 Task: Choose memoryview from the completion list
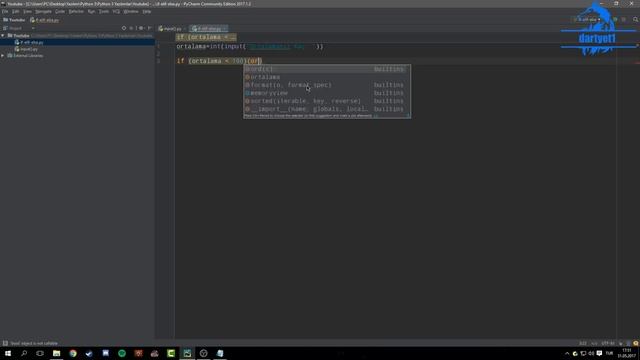[x=327, y=93]
